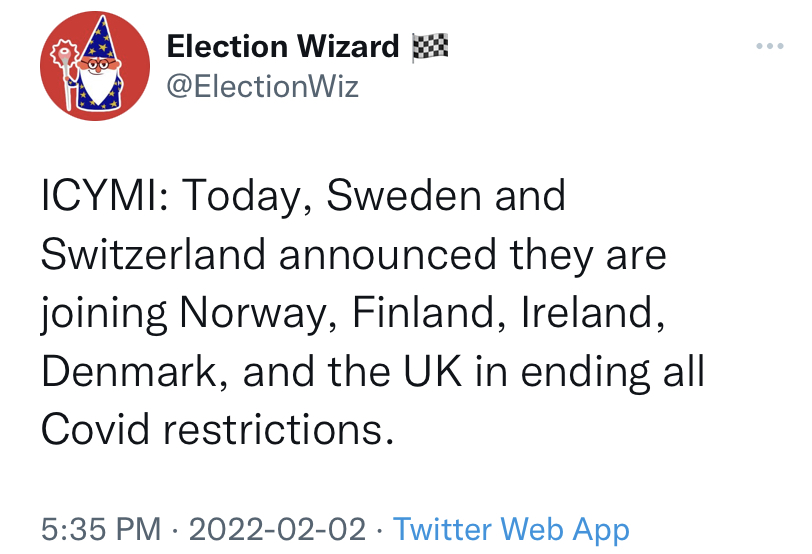
Task: Click the wizard's staff in the avatar
Action: coord(66,72)
